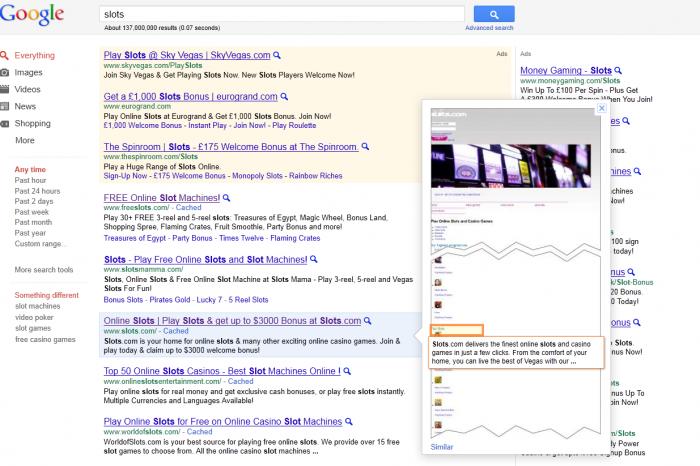The image size is (700, 466).
Task: Open the Play Roulette sitelink
Action: coord(294,125)
